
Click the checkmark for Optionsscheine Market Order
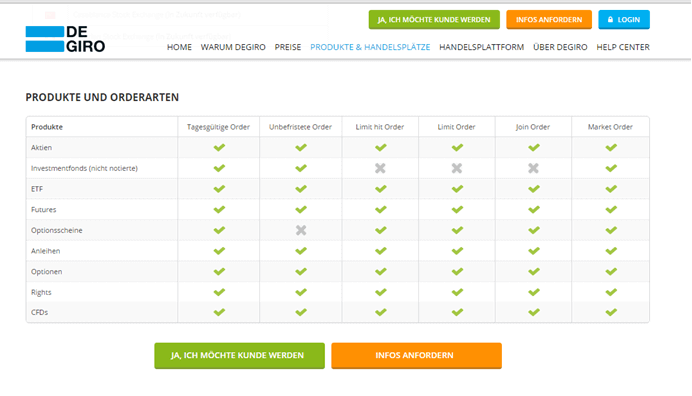[x=611, y=230]
